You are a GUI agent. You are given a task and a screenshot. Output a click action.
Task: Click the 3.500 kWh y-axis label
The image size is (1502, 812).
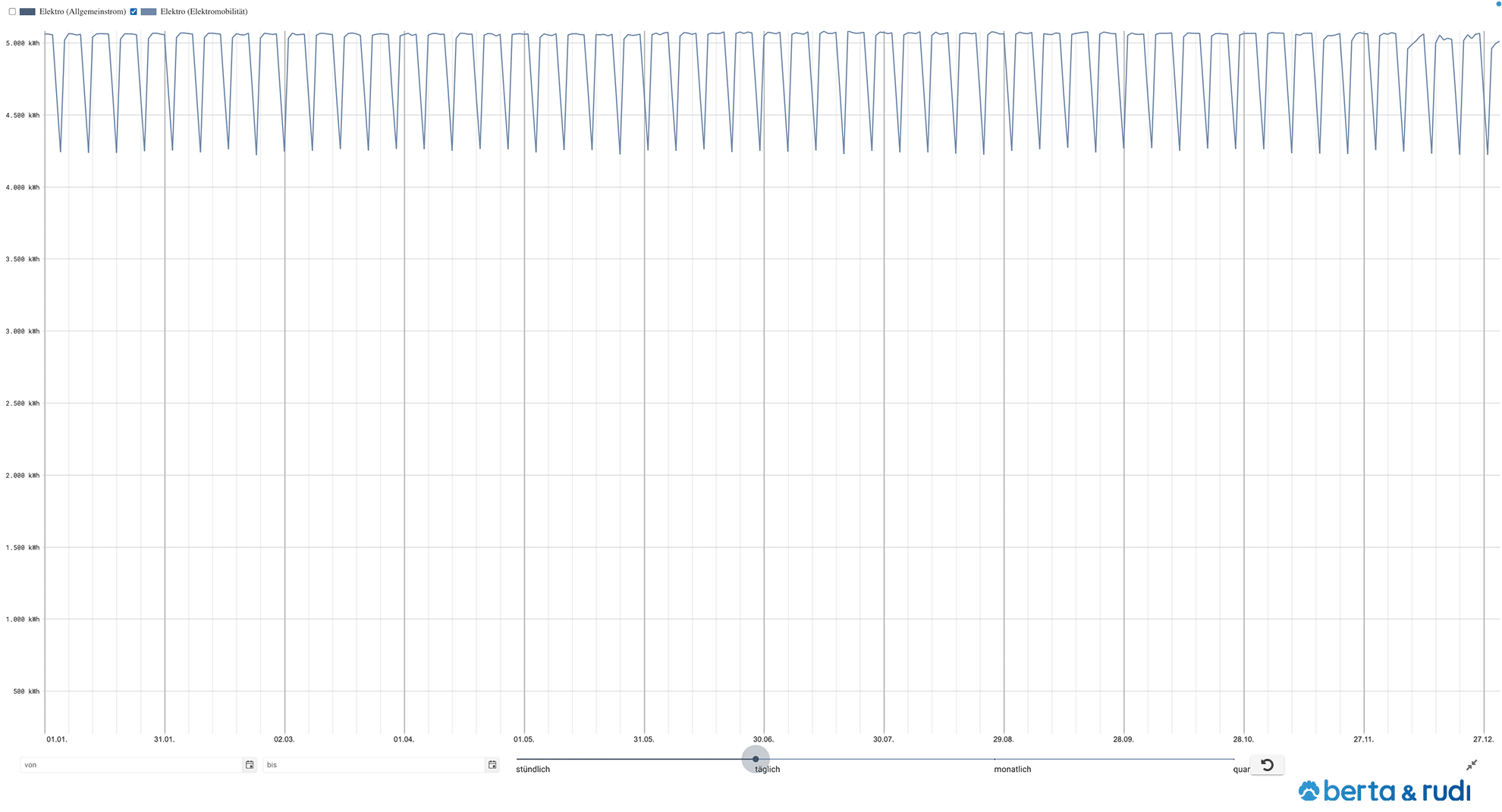pos(23,259)
